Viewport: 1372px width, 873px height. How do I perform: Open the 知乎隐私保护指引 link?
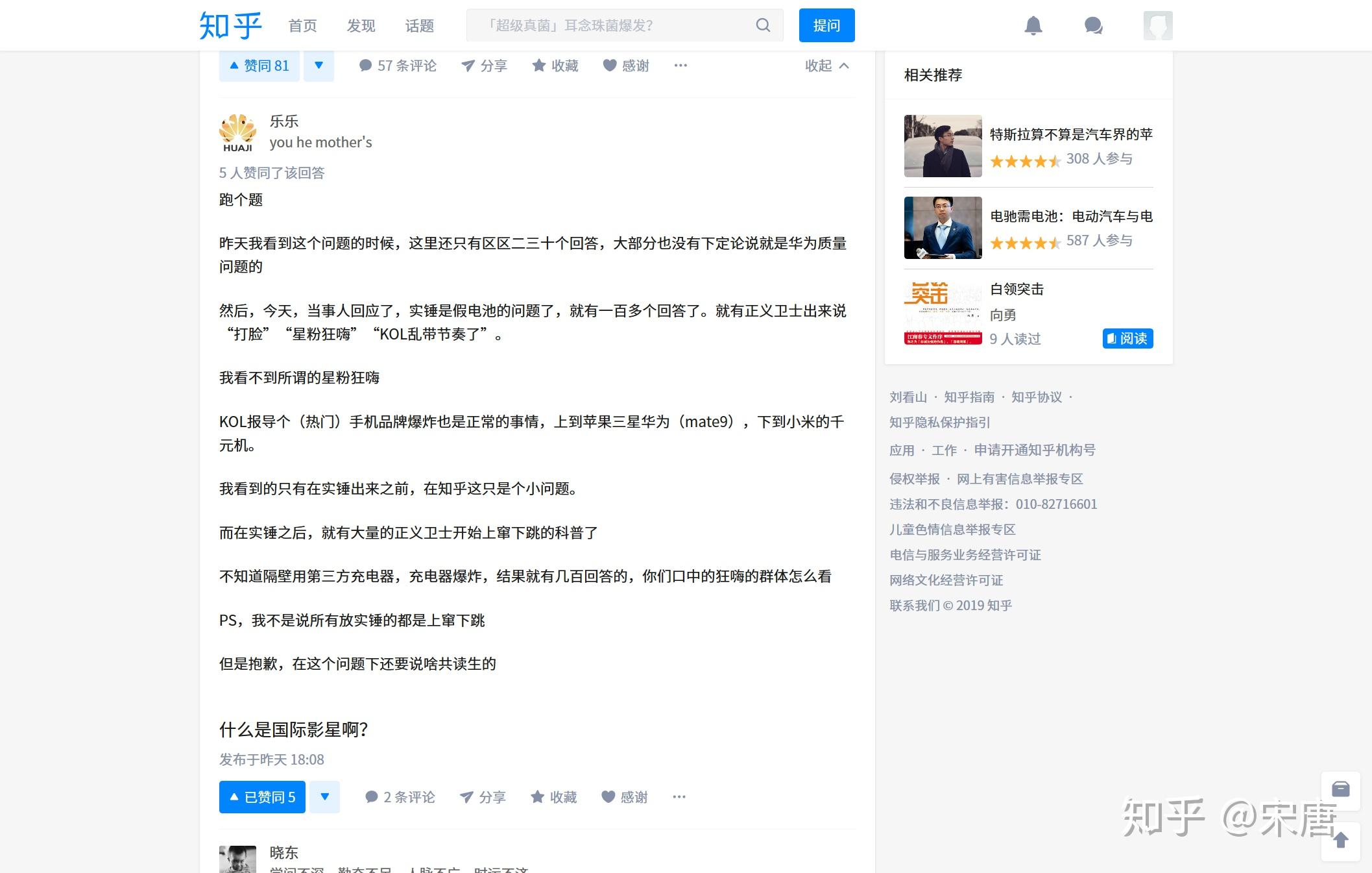[939, 423]
